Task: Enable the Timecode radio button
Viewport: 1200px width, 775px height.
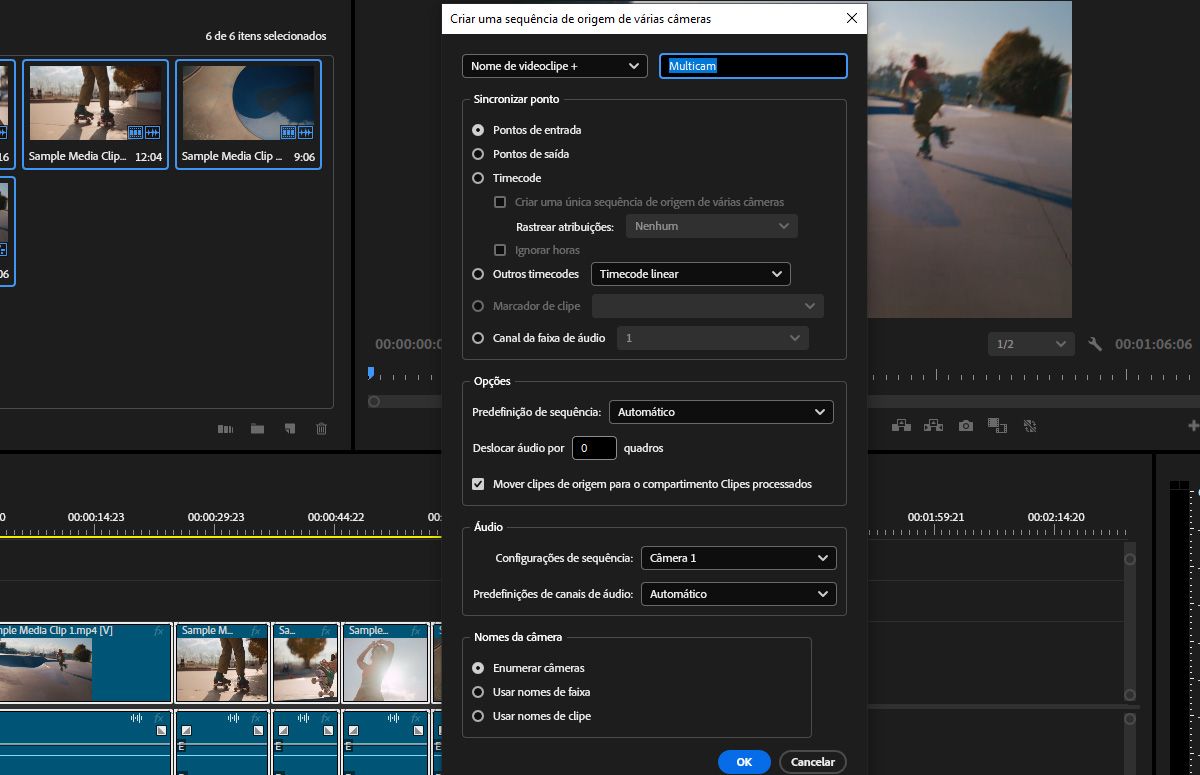Action: [478, 178]
